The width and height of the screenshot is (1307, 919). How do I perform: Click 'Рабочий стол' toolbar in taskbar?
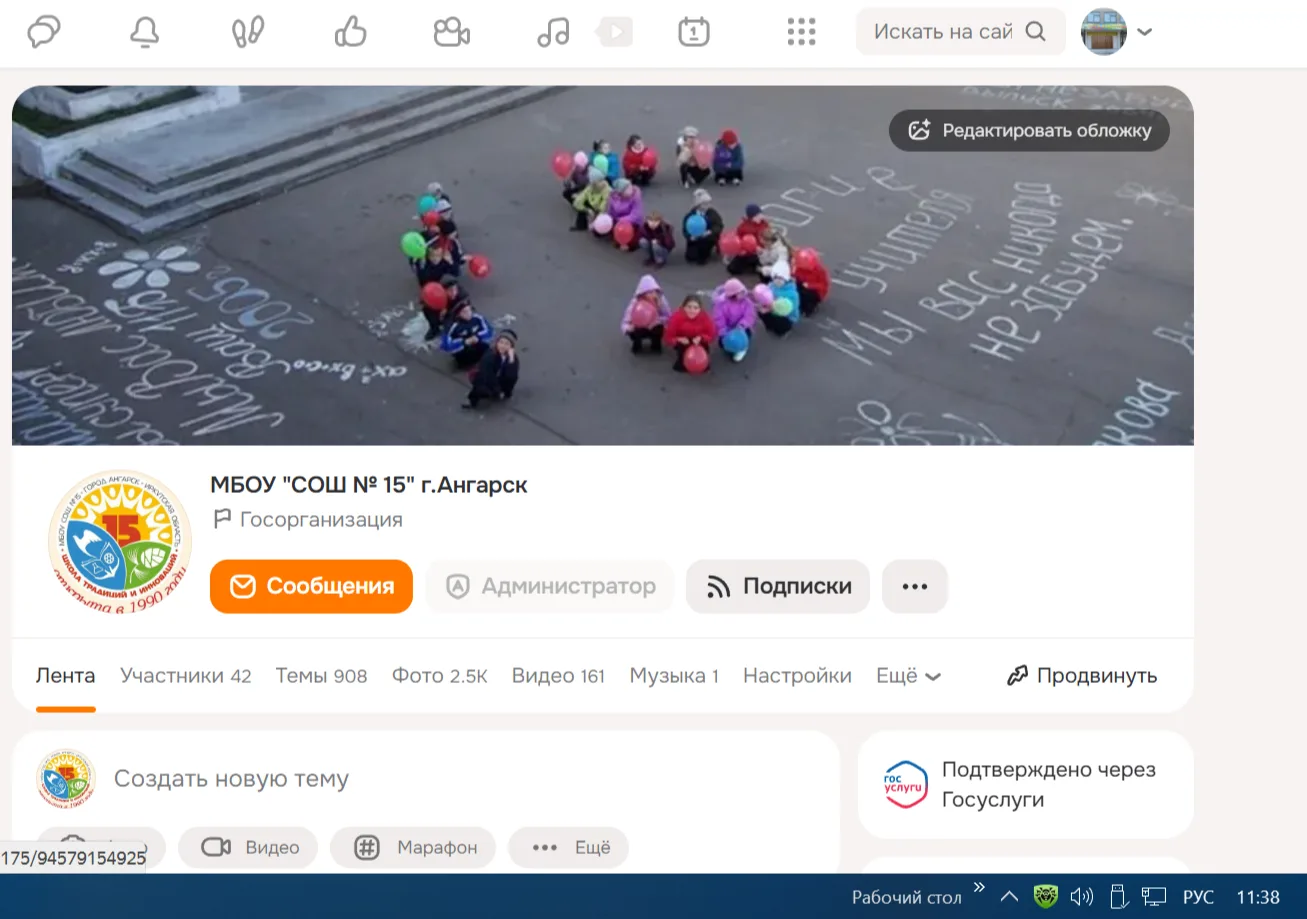(x=906, y=898)
